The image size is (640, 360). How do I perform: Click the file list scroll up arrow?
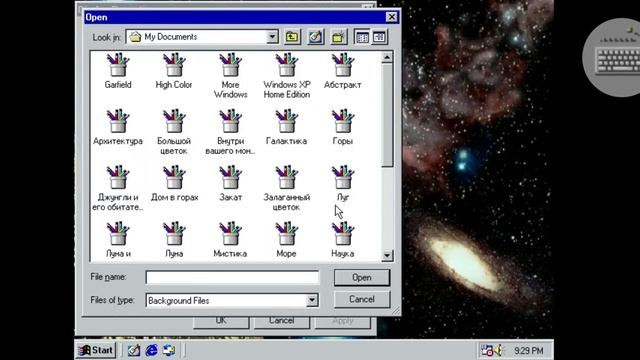(x=387, y=57)
